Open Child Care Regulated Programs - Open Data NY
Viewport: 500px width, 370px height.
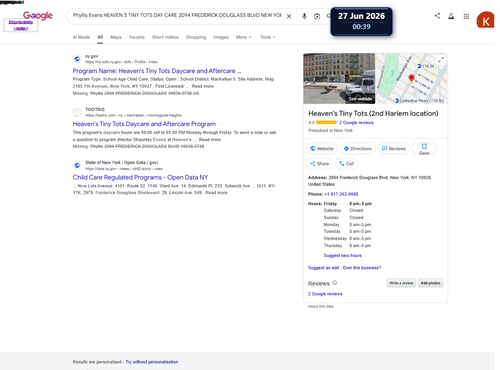coord(140,177)
